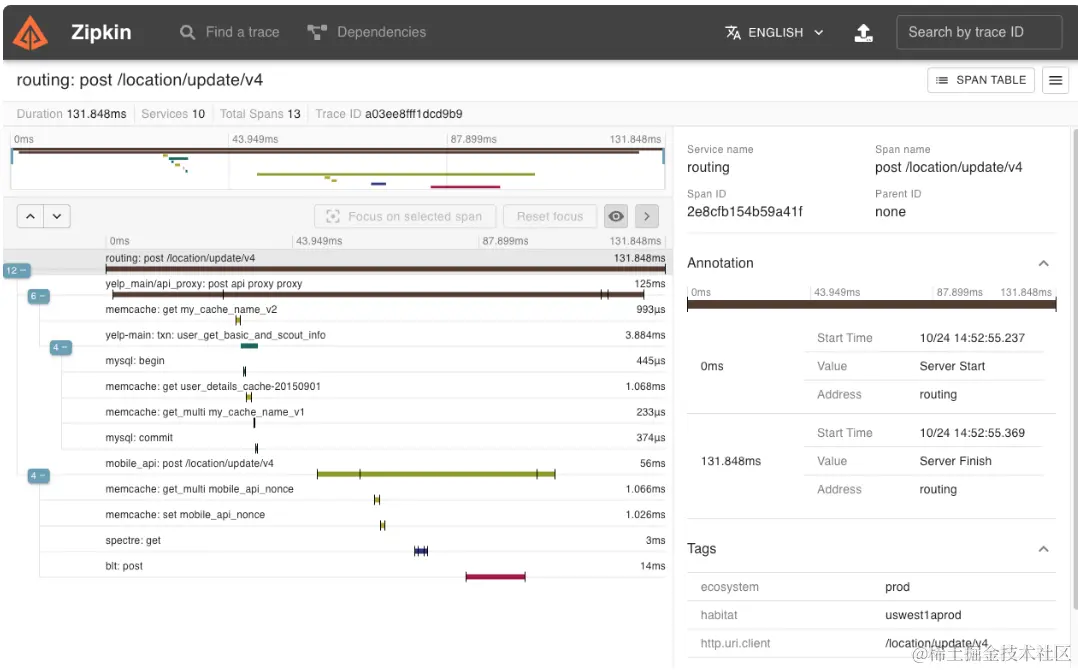This screenshot has width=1078, height=670.
Task: Click the Reset focus button
Action: [549, 216]
